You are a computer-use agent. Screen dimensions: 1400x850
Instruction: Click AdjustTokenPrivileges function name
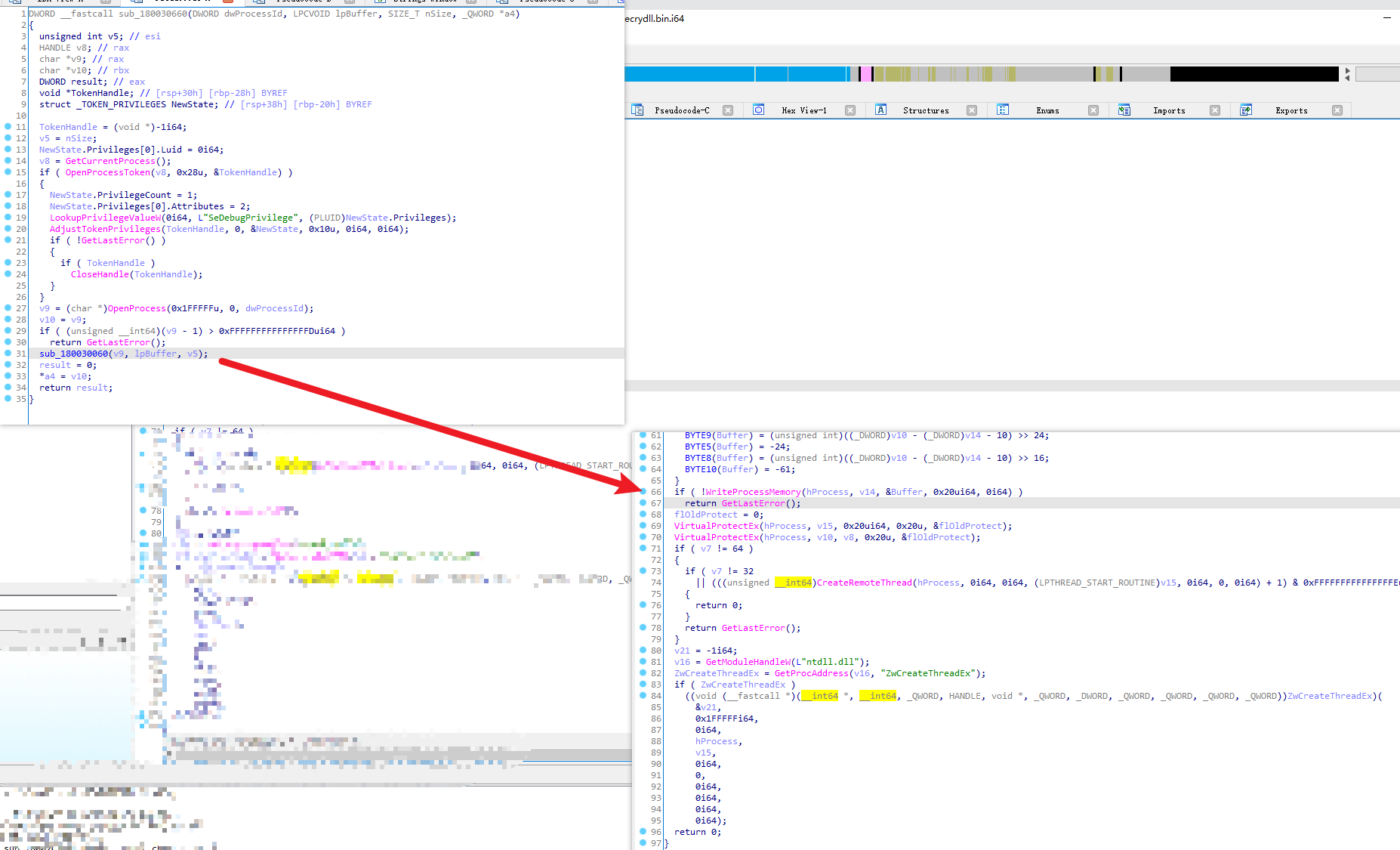[x=105, y=229]
